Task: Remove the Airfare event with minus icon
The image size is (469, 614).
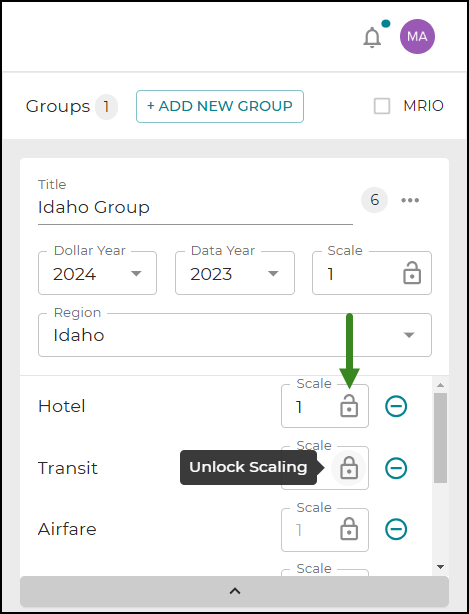Action: (396, 529)
